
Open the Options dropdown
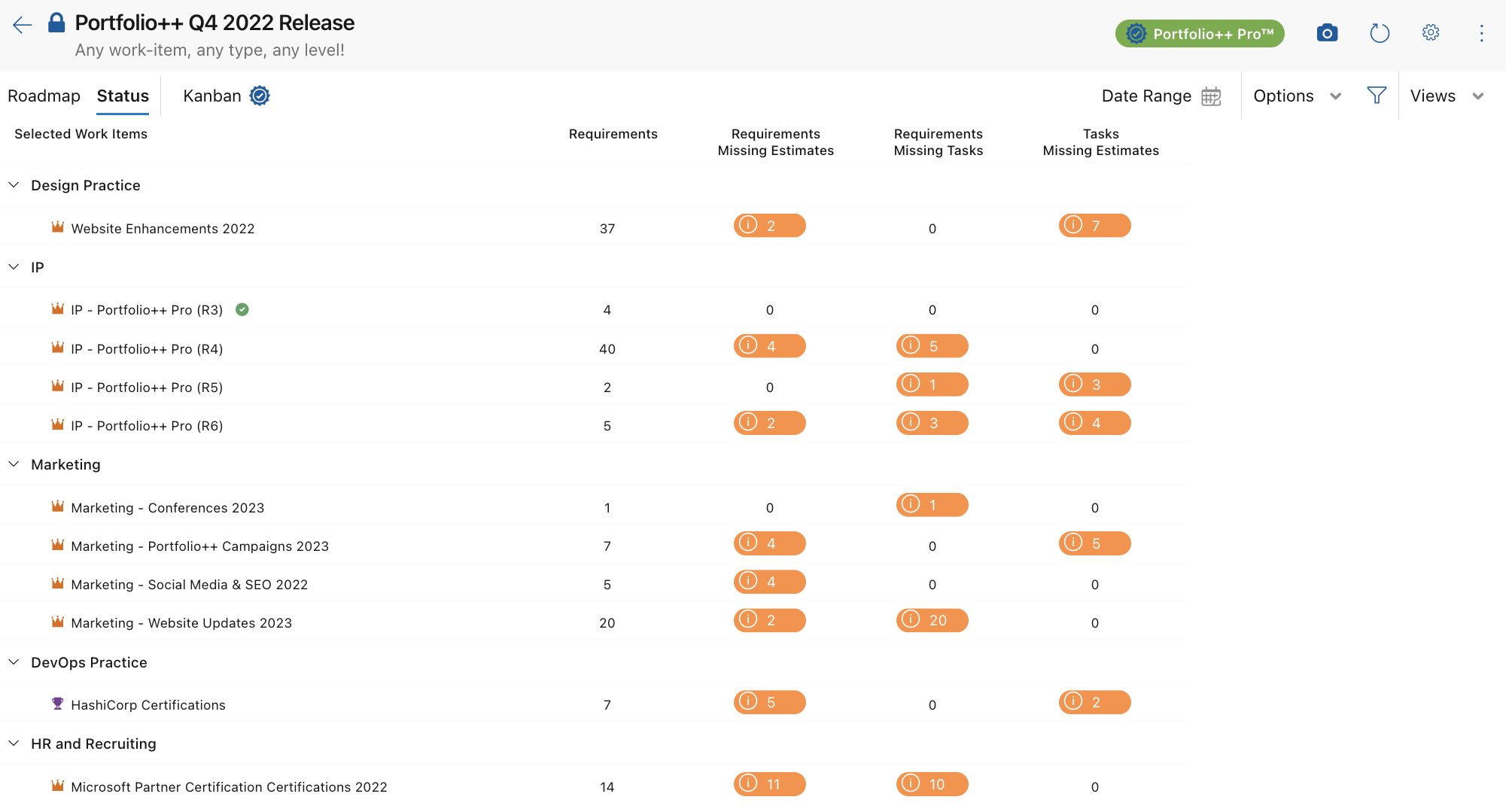[x=1297, y=96]
